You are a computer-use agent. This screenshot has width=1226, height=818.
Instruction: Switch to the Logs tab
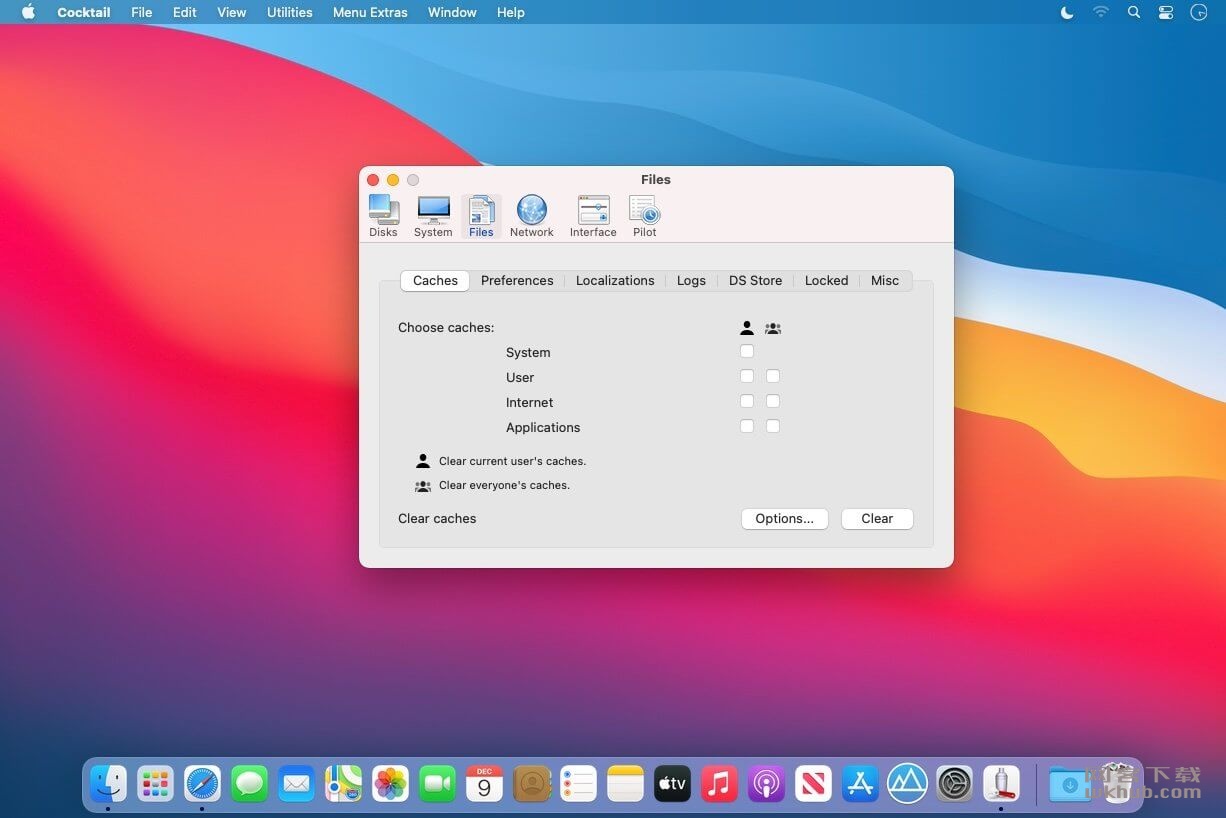(x=691, y=281)
